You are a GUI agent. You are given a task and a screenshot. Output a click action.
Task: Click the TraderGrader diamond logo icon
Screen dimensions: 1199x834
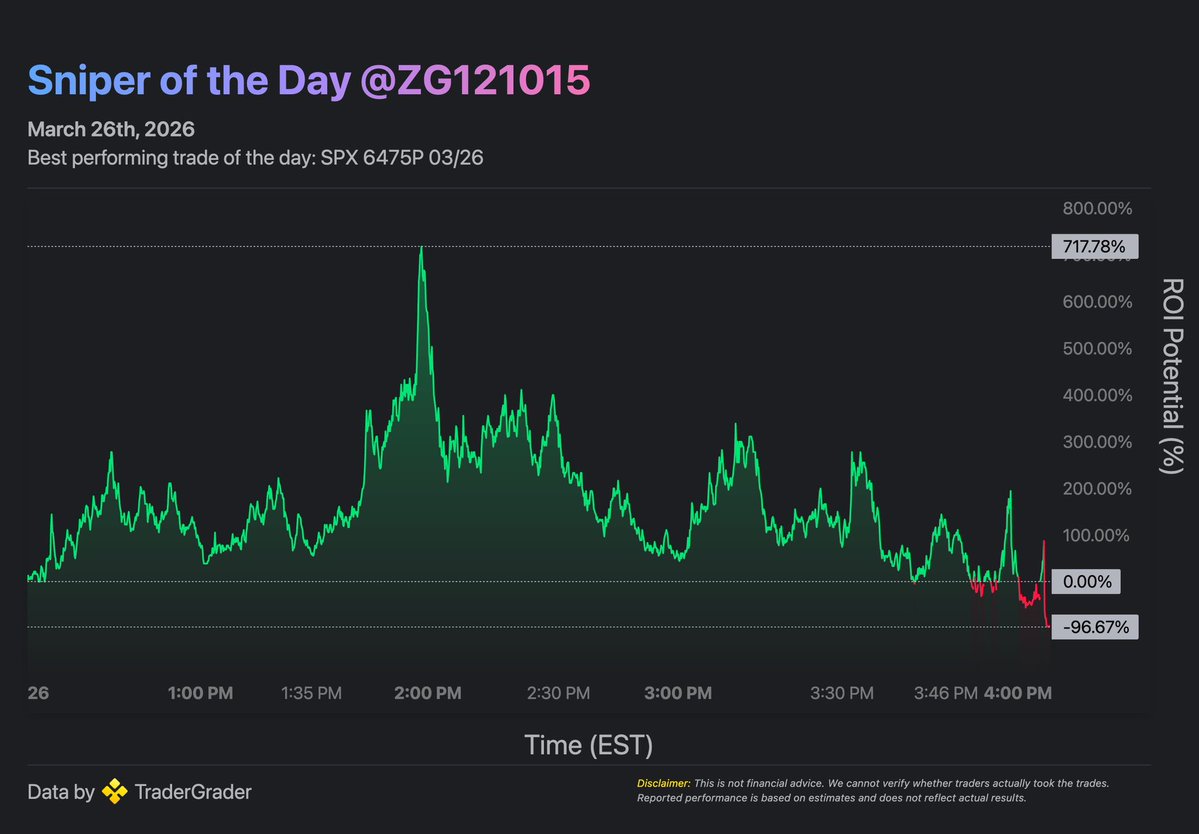pos(115,791)
